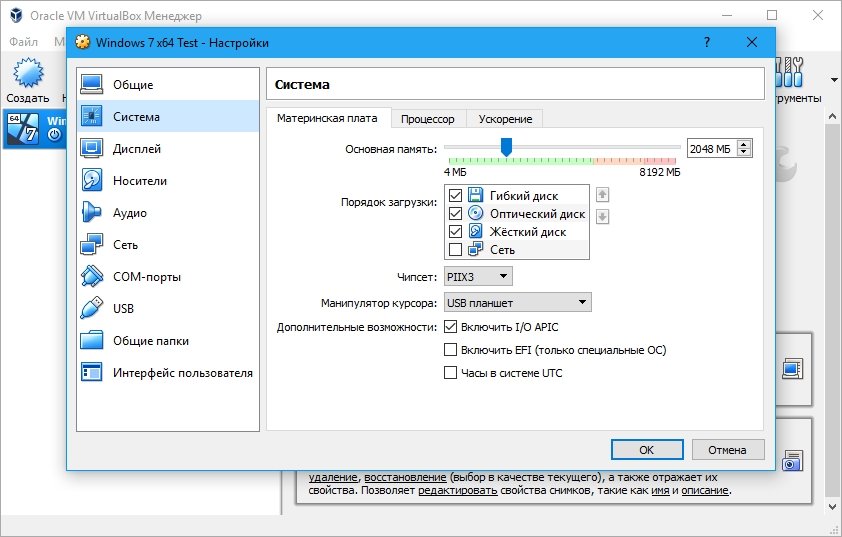Viewport: 842px width, 537px height.
Task: Select the Общие папки folder icon
Action: 92,341
